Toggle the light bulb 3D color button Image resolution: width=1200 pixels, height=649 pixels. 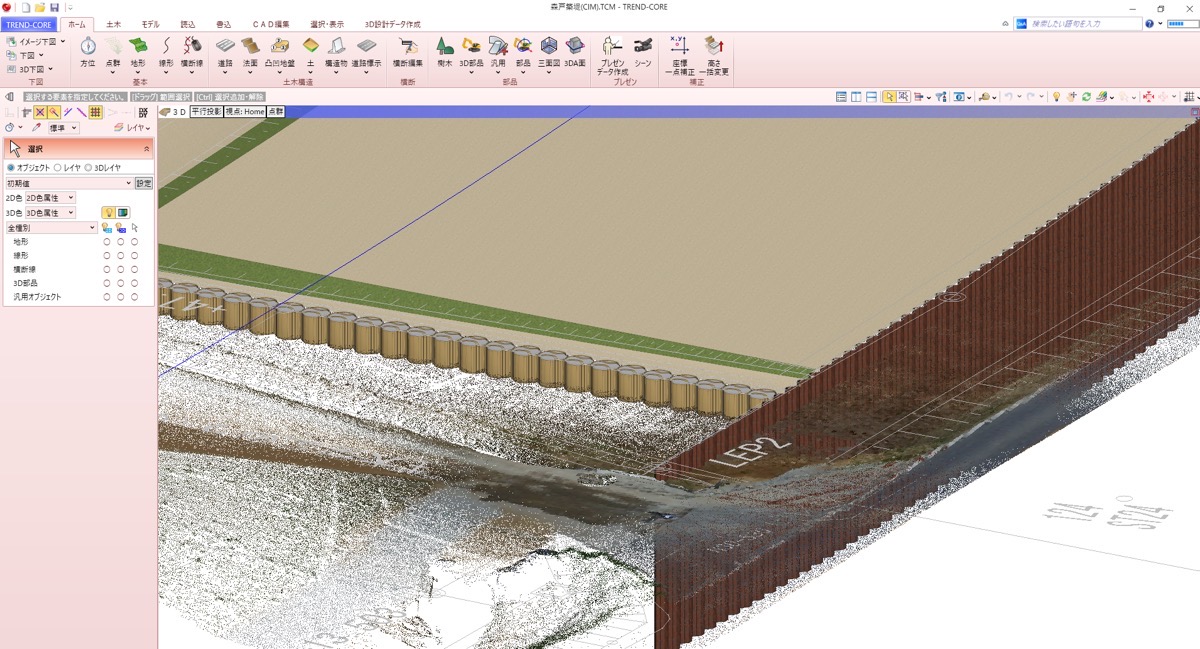click(x=108, y=213)
